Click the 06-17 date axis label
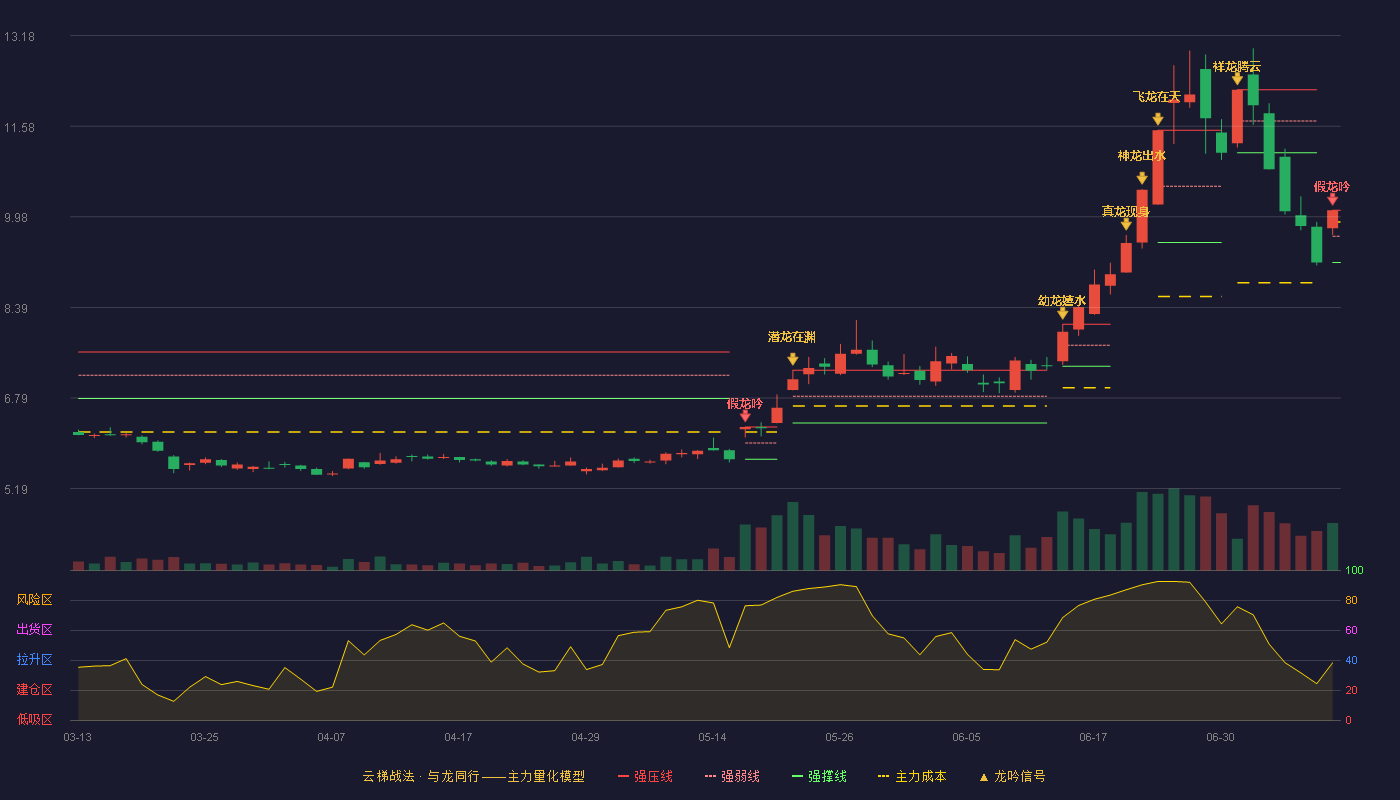This screenshot has width=1400, height=800. tap(1093, 737)
